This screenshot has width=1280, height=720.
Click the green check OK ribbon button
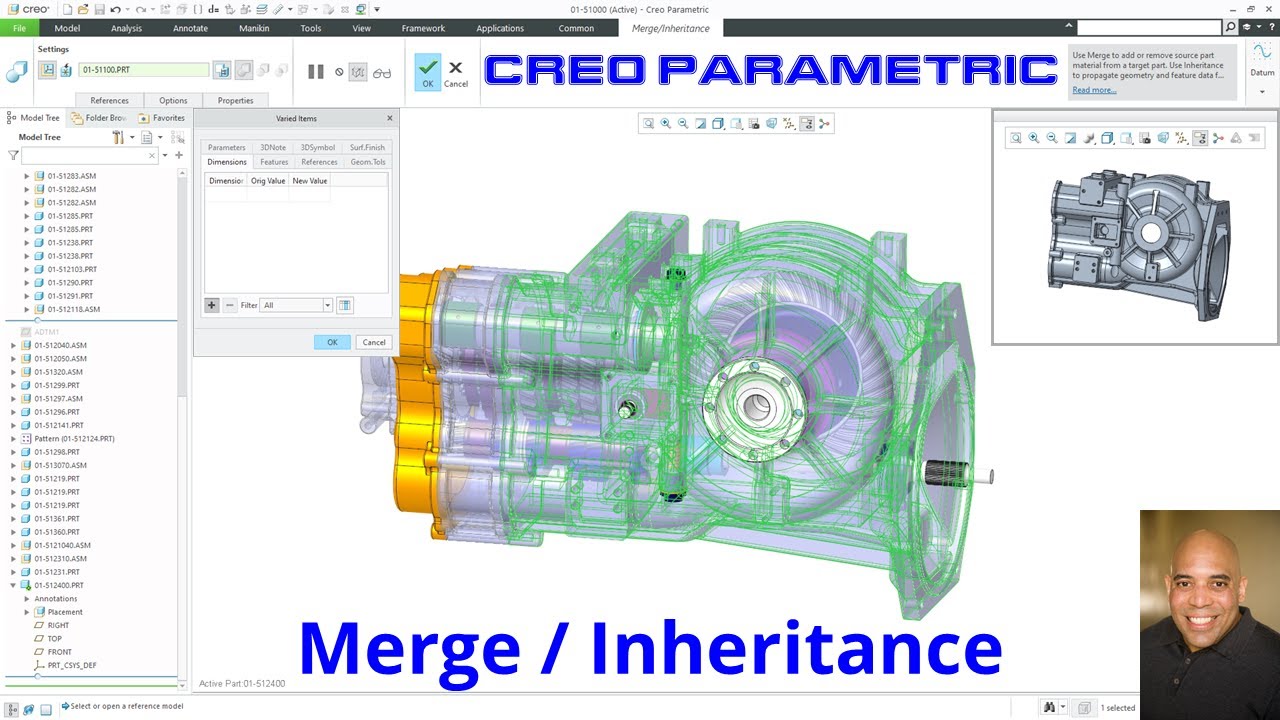(428, 72)
